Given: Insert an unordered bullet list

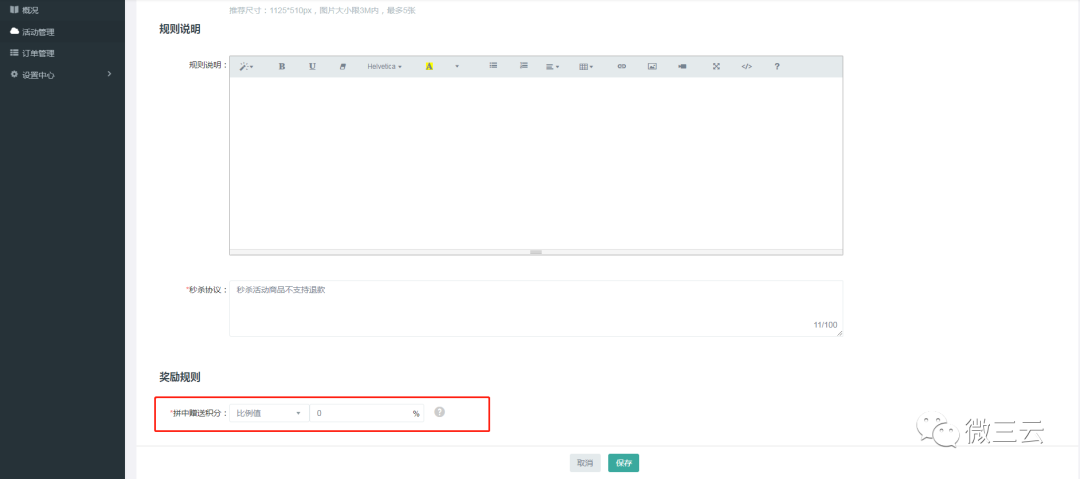Looking at the screenshot, I should (493, 65).
